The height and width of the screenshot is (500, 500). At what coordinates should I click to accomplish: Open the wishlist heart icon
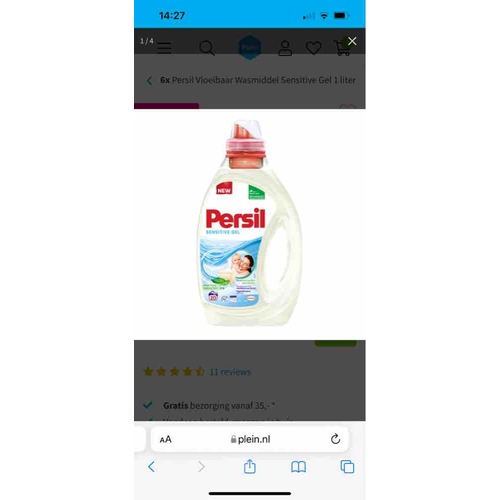[x=314, y=48]
